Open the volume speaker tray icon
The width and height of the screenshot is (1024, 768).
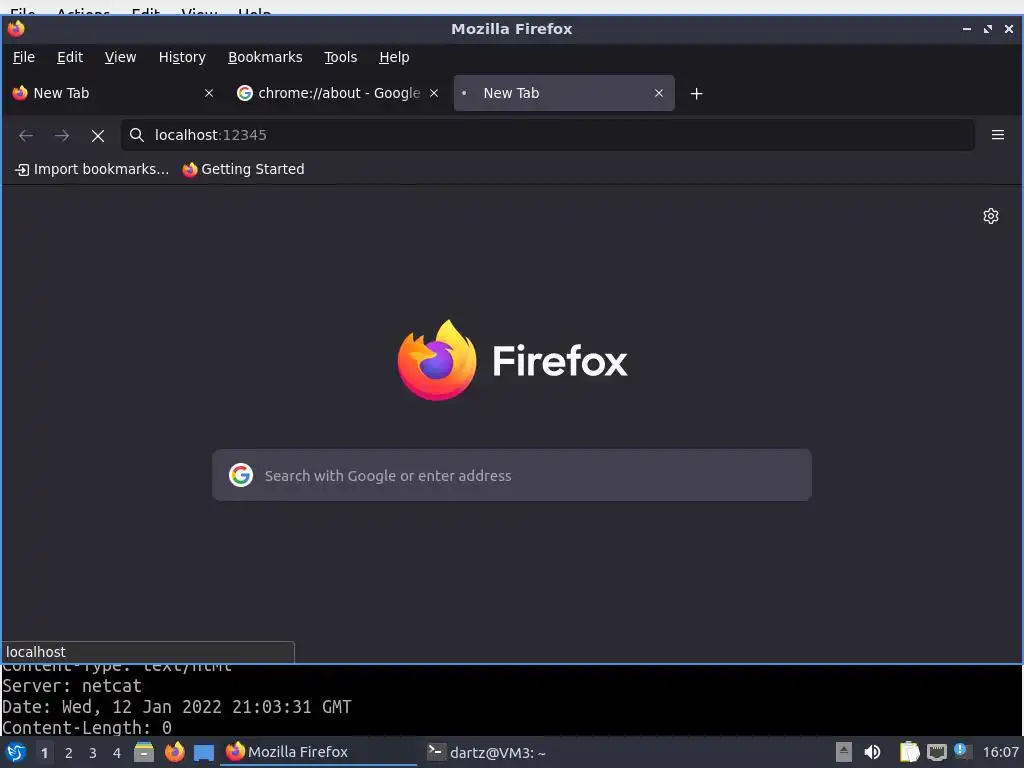click(872, 752)
